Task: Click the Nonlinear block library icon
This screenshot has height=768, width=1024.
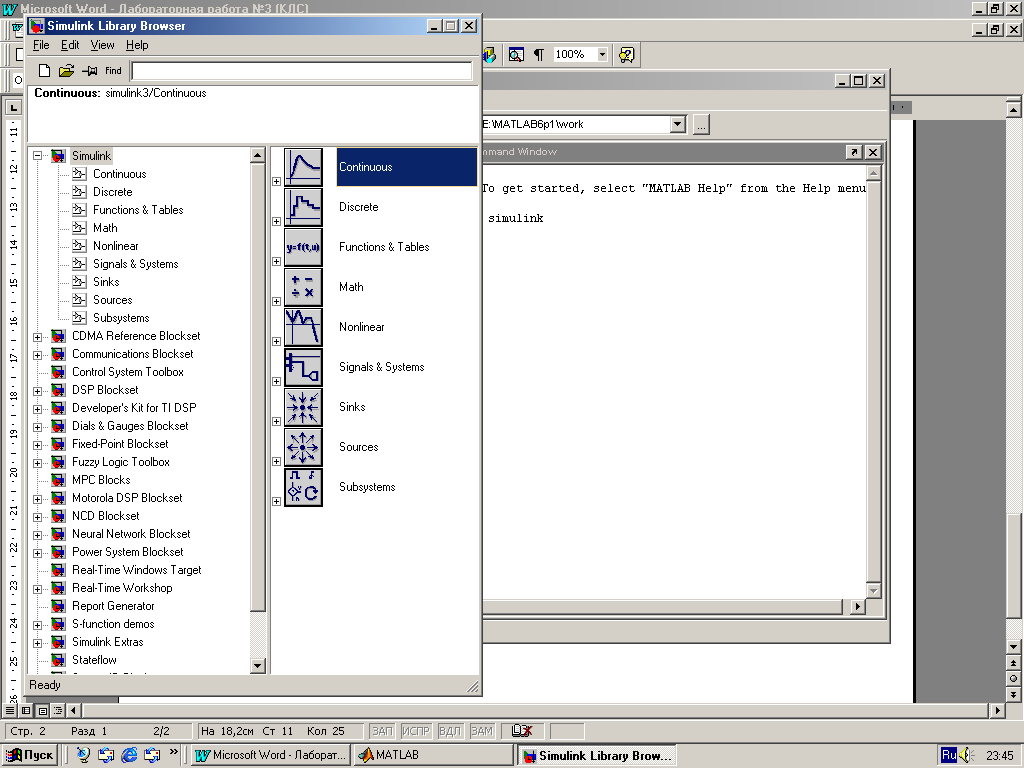Action: pyautogui.click(x=303, y=327)
